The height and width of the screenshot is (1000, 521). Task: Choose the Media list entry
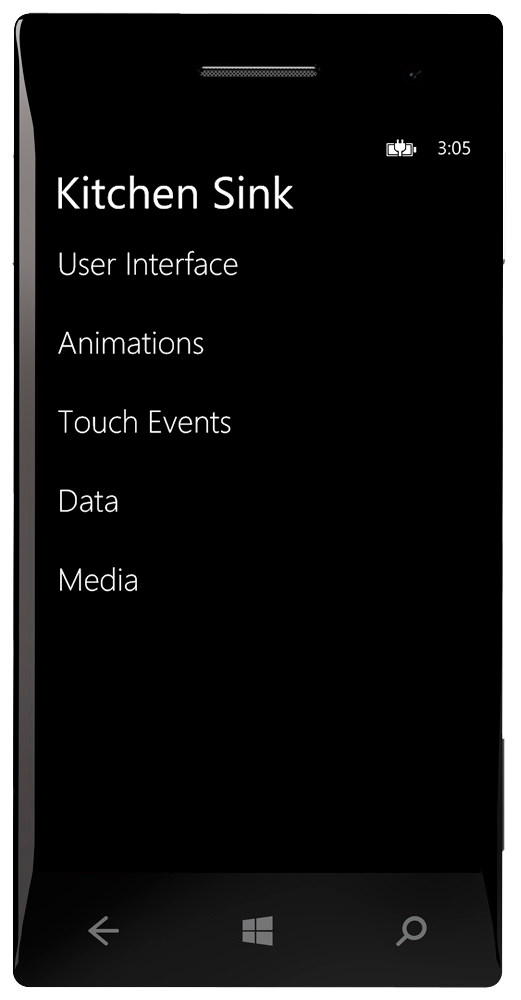tap(98, 580)
